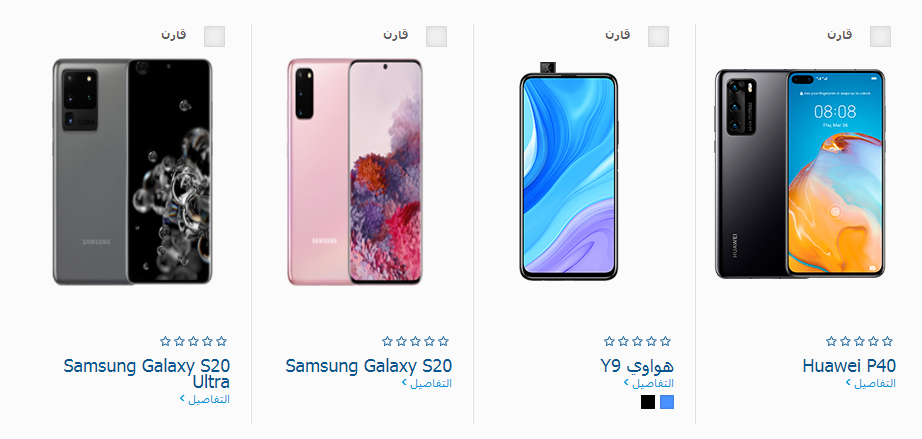The width and height of the screenshot is (922, 439).
Task: Enable compare for Samsung Galaxy S20
Action: click(436, 36)
